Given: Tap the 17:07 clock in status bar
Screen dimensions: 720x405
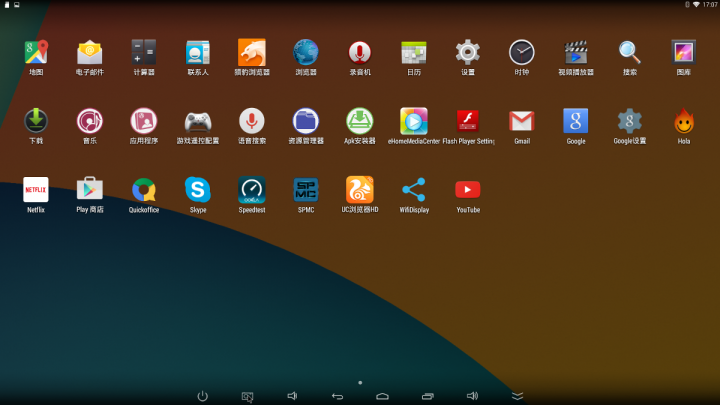Looking at the screenshot, I should (x=710, y=5).
